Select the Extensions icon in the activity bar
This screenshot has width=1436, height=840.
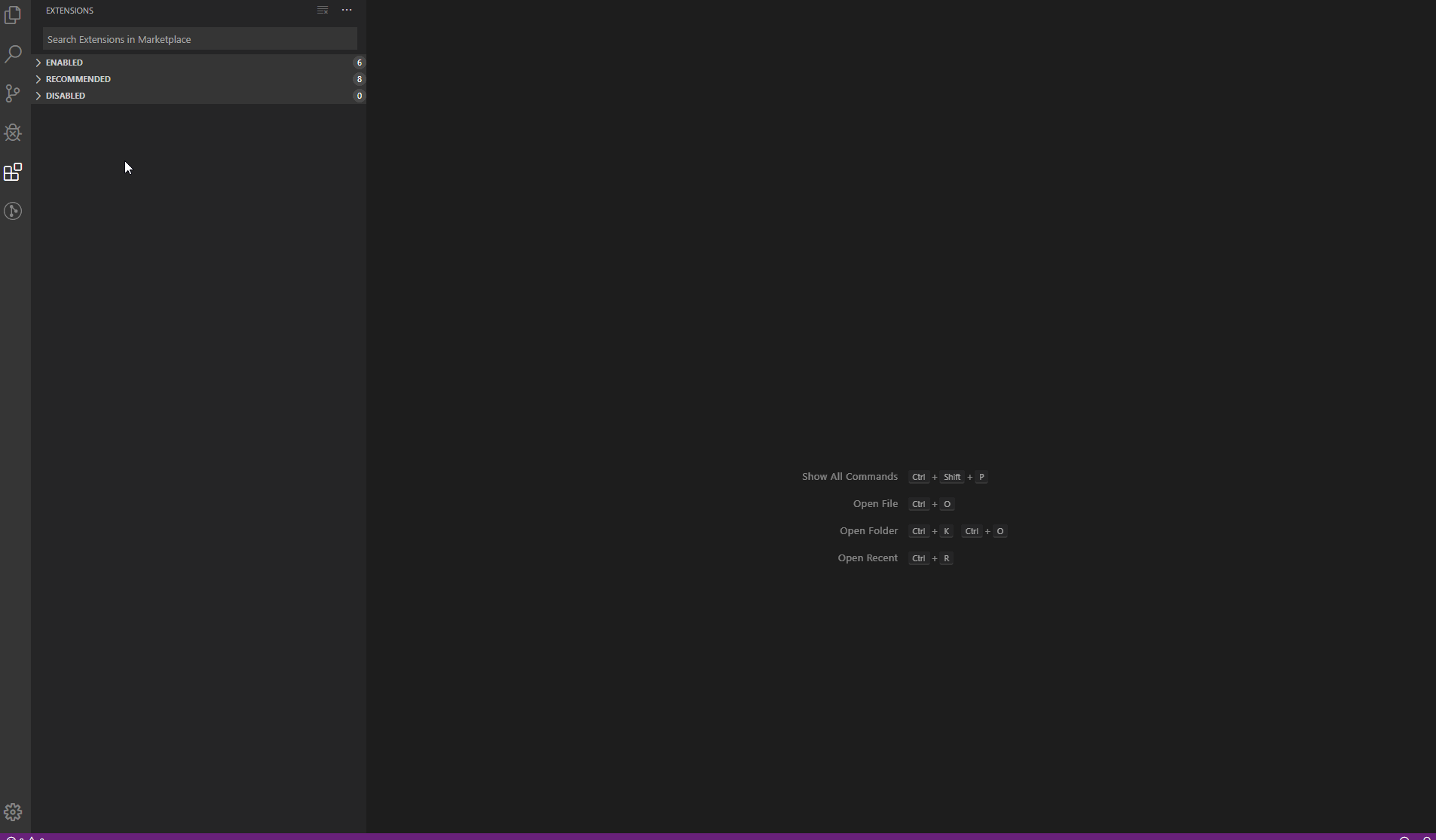click(14, 173)
